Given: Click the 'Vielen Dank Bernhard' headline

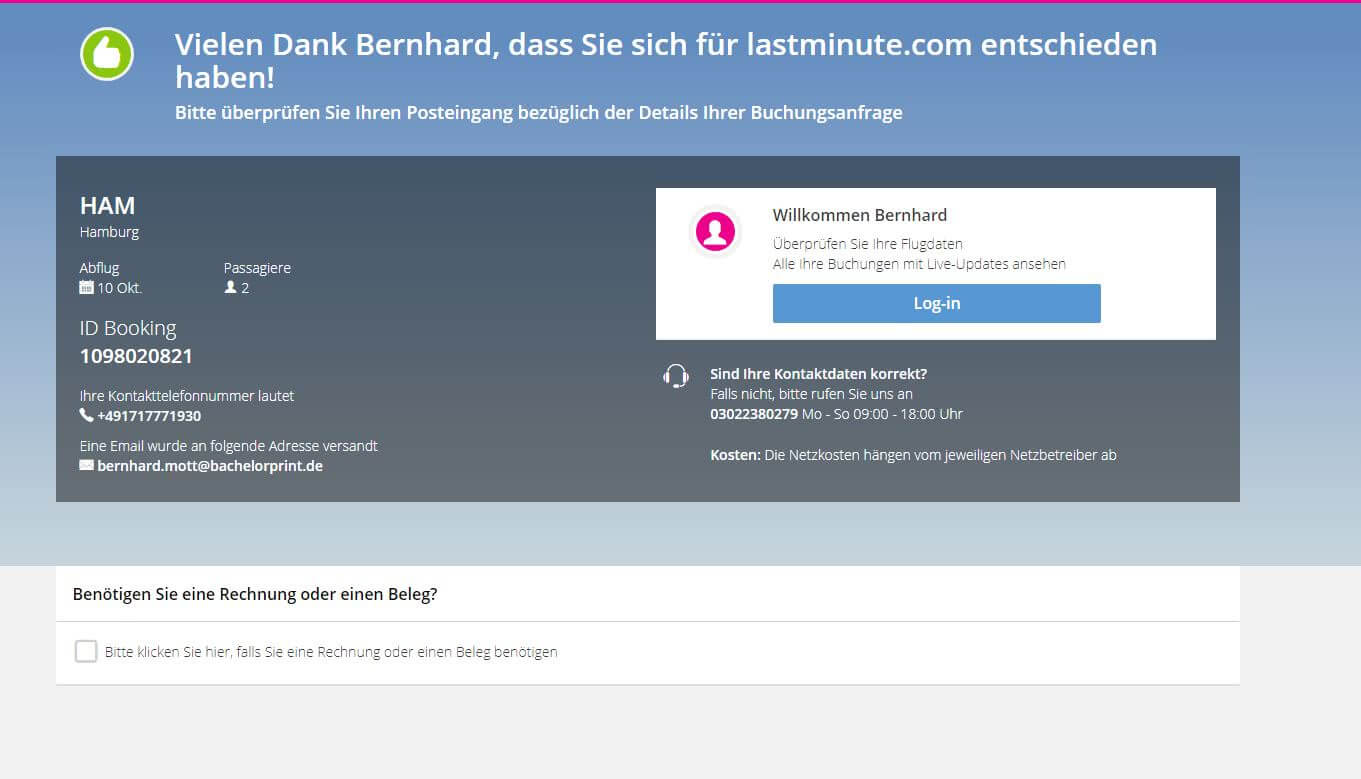Looking at the screenshot, I should coord(666,60).
